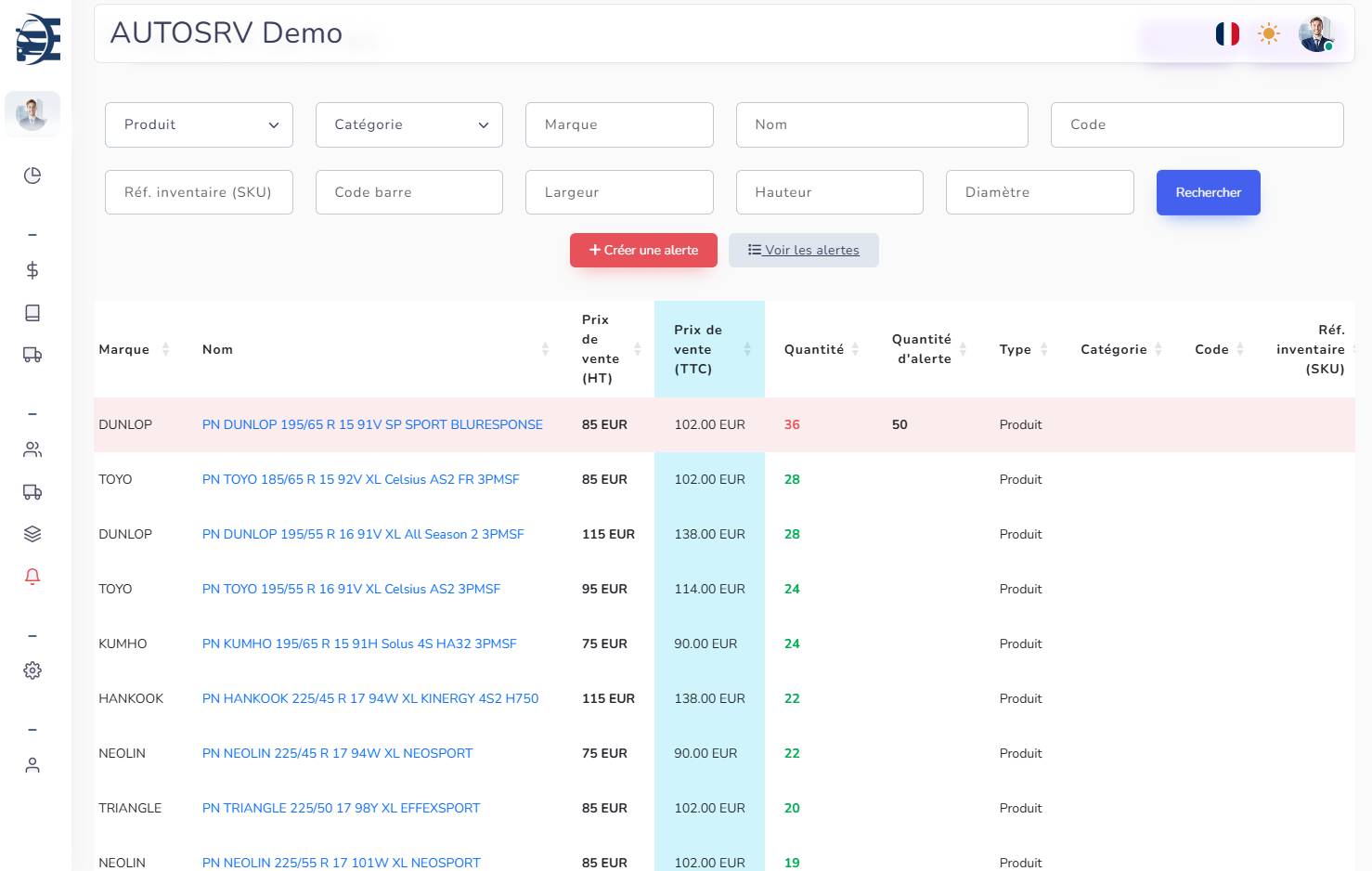Focus the Nom search field
This screenshot has height=871, width=1372.
pyautogui.click(x=882, y=124)
